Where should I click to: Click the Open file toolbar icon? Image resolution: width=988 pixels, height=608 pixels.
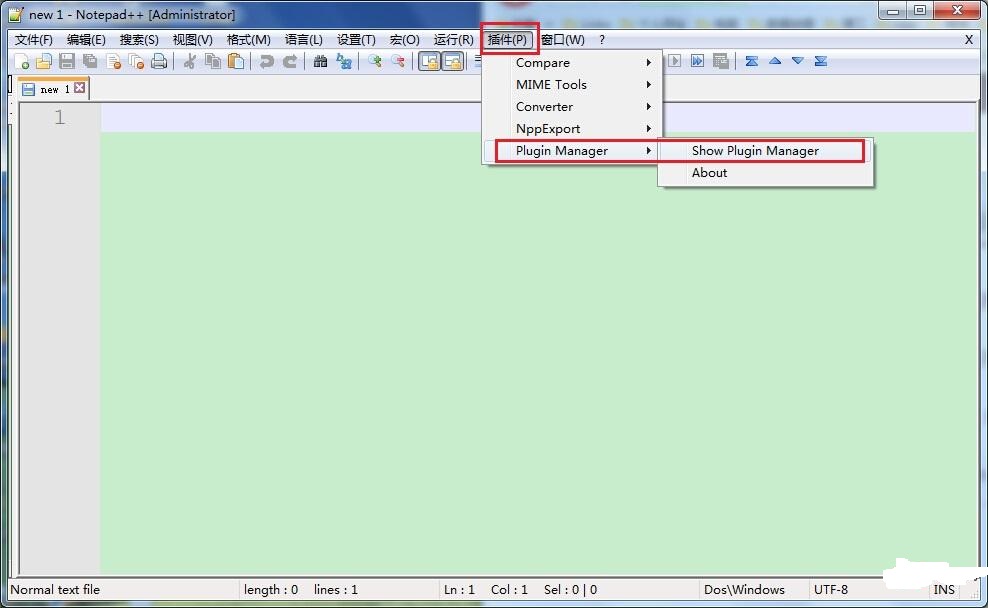point(43,61)
